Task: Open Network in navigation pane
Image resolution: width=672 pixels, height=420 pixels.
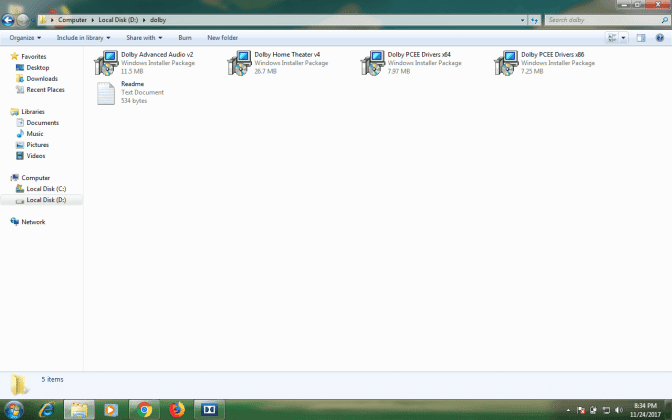Action: point(33,222)
